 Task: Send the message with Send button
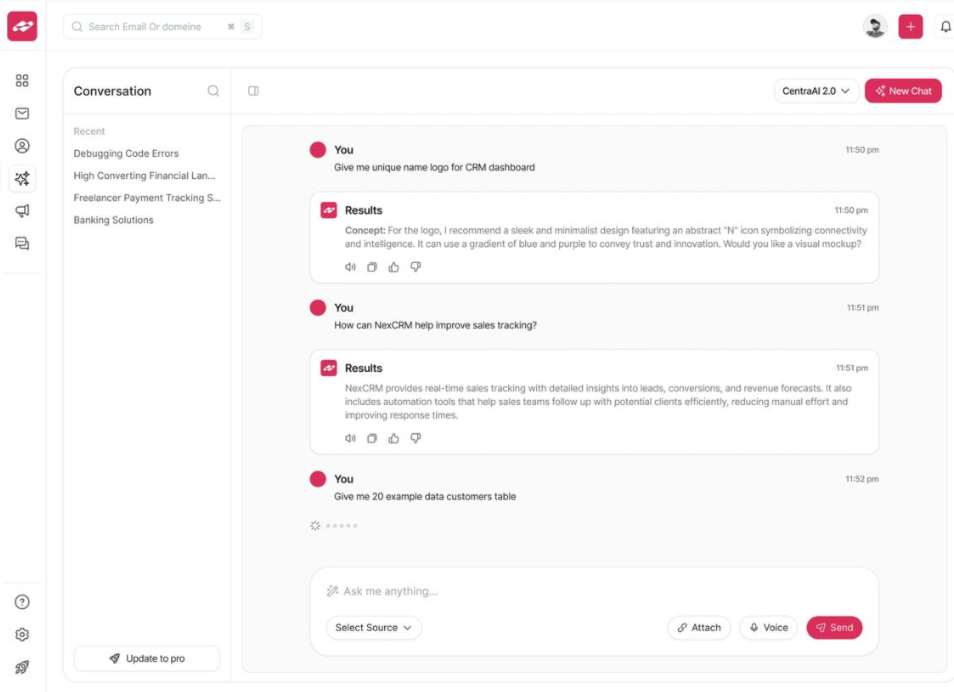coord(834,627)
